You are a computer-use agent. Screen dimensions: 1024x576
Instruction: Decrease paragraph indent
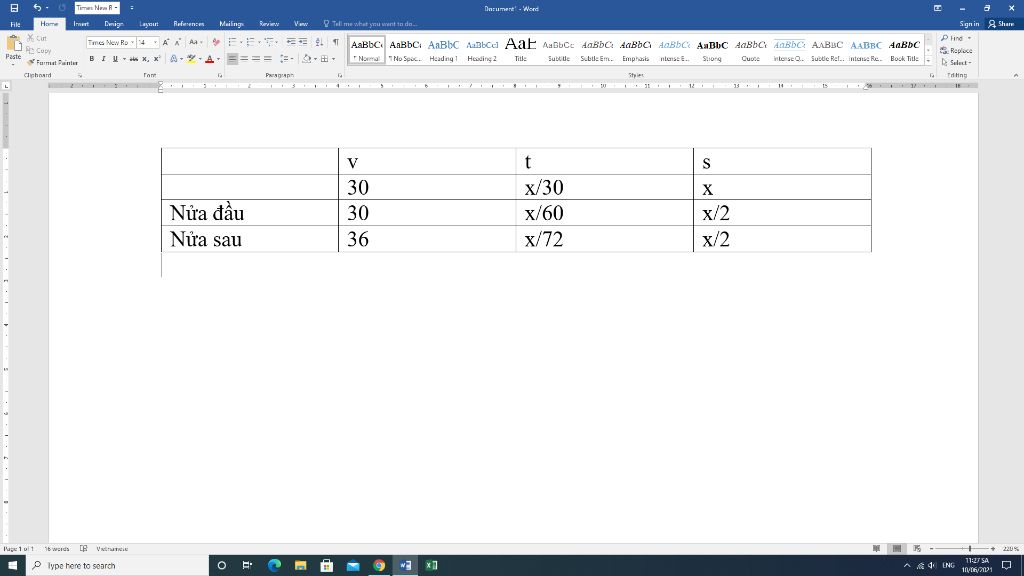(291, 42)
